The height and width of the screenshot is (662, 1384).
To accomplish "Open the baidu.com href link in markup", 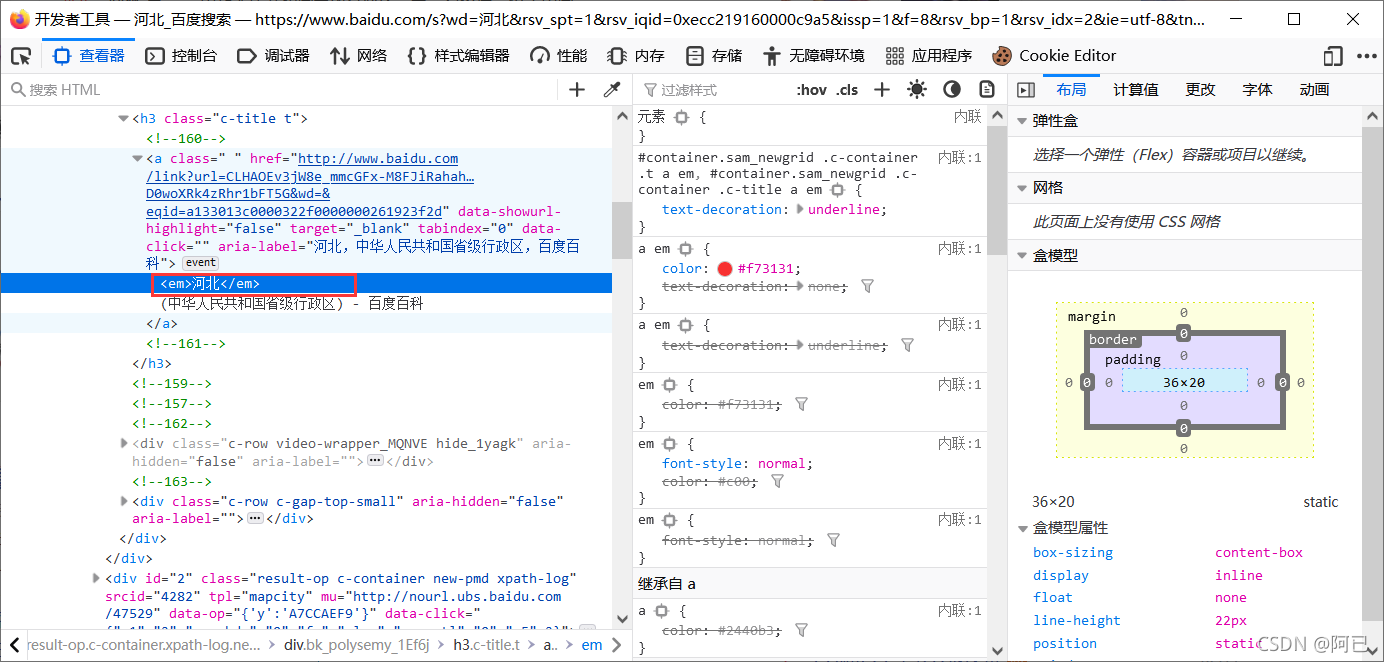I will 310,185.
